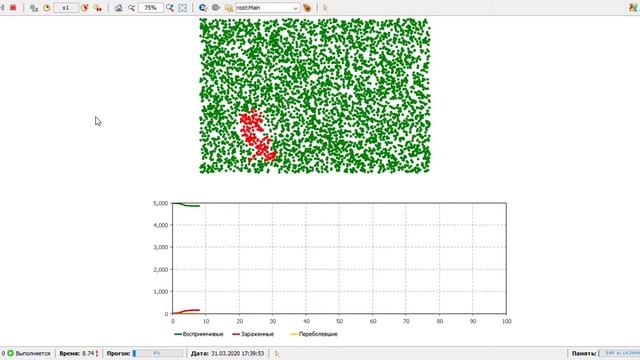640x360 pixels.
Task: Click the green susceptible curve on chart
Action: point(186,204)
